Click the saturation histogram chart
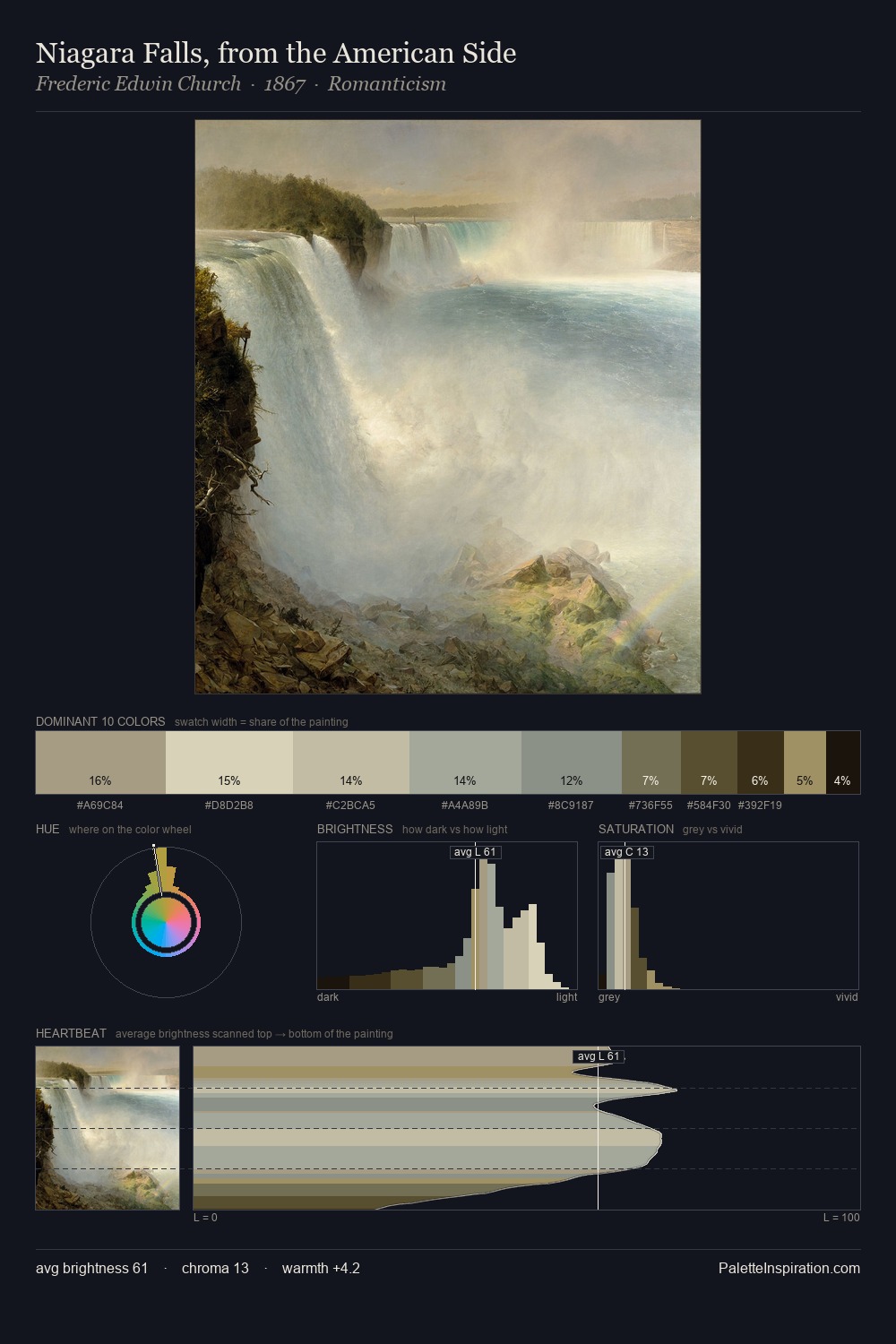 tap(728, 916)
